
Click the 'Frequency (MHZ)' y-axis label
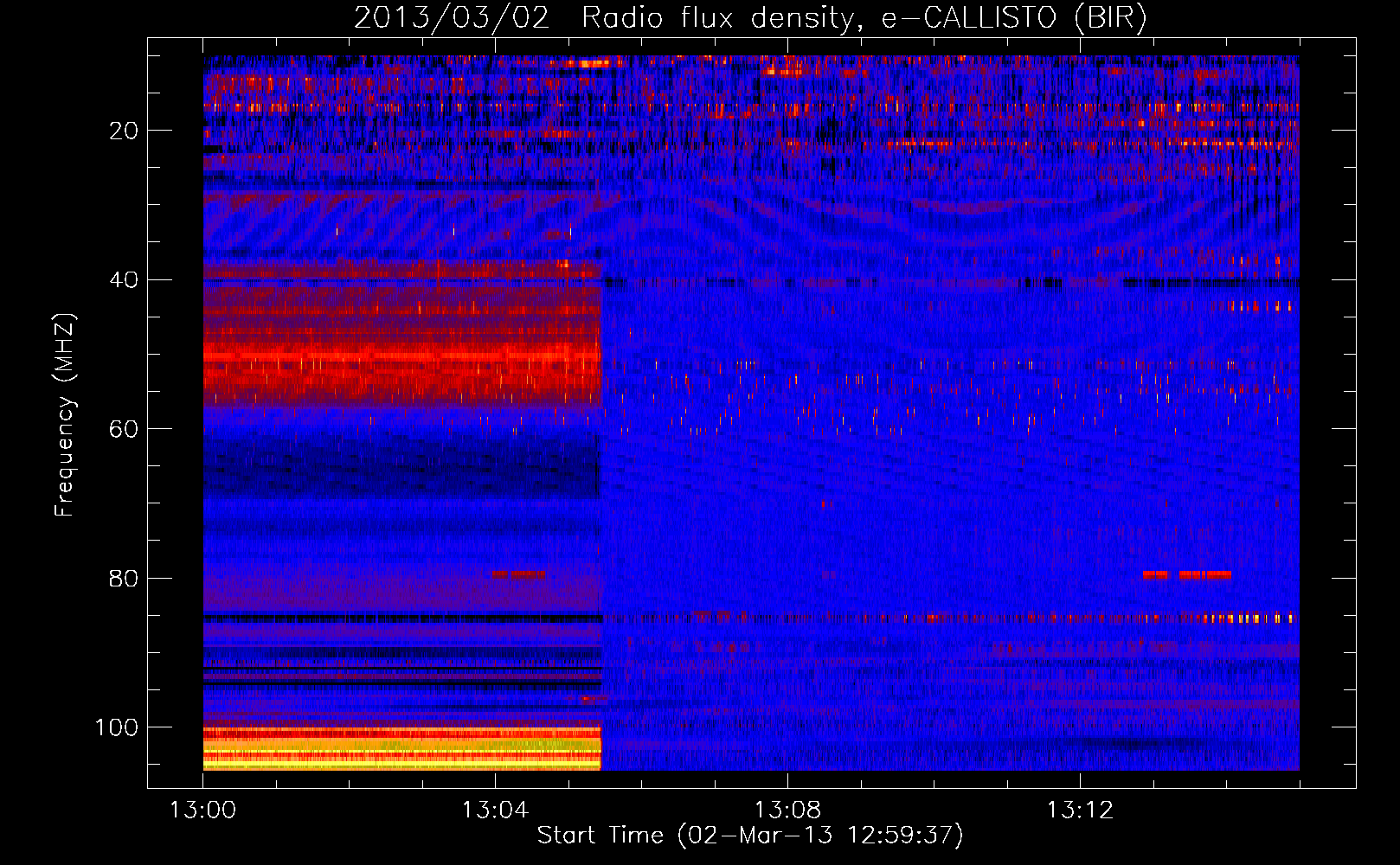click(x=65, y=415)
